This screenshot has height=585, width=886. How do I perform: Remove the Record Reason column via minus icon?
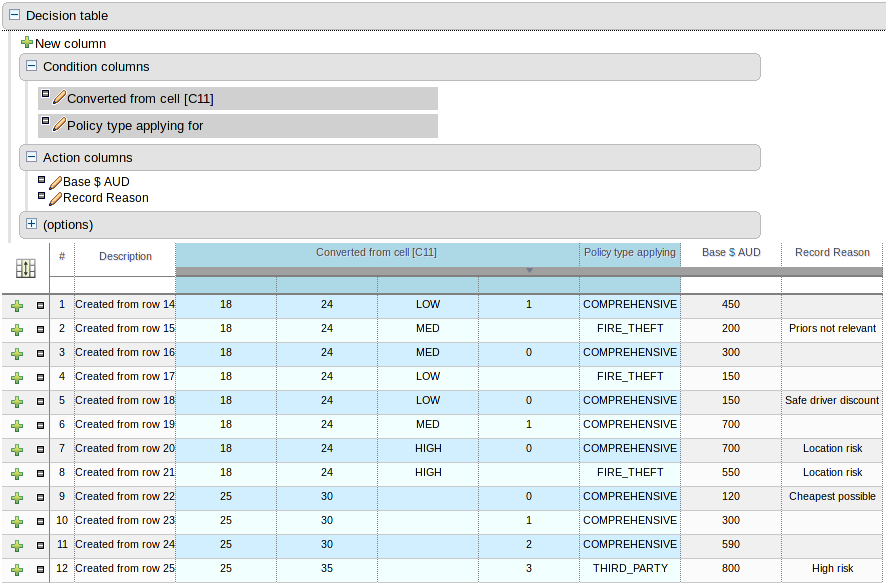[x=42, y=196]
